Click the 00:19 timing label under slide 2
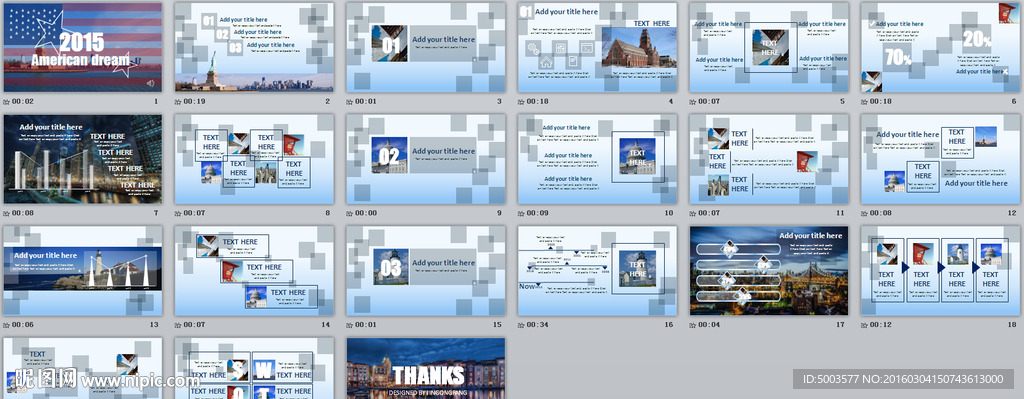This screenshot has height=399, width=1024. (196, 102)
